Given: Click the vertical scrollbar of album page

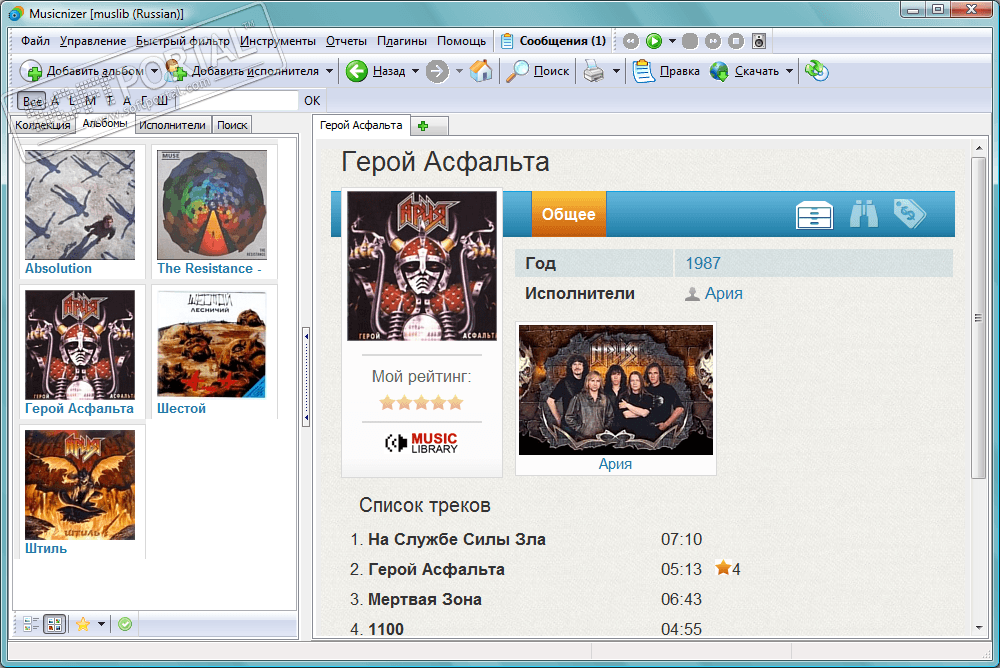Looking at the screenshot, I should click(x=978, y=317).
